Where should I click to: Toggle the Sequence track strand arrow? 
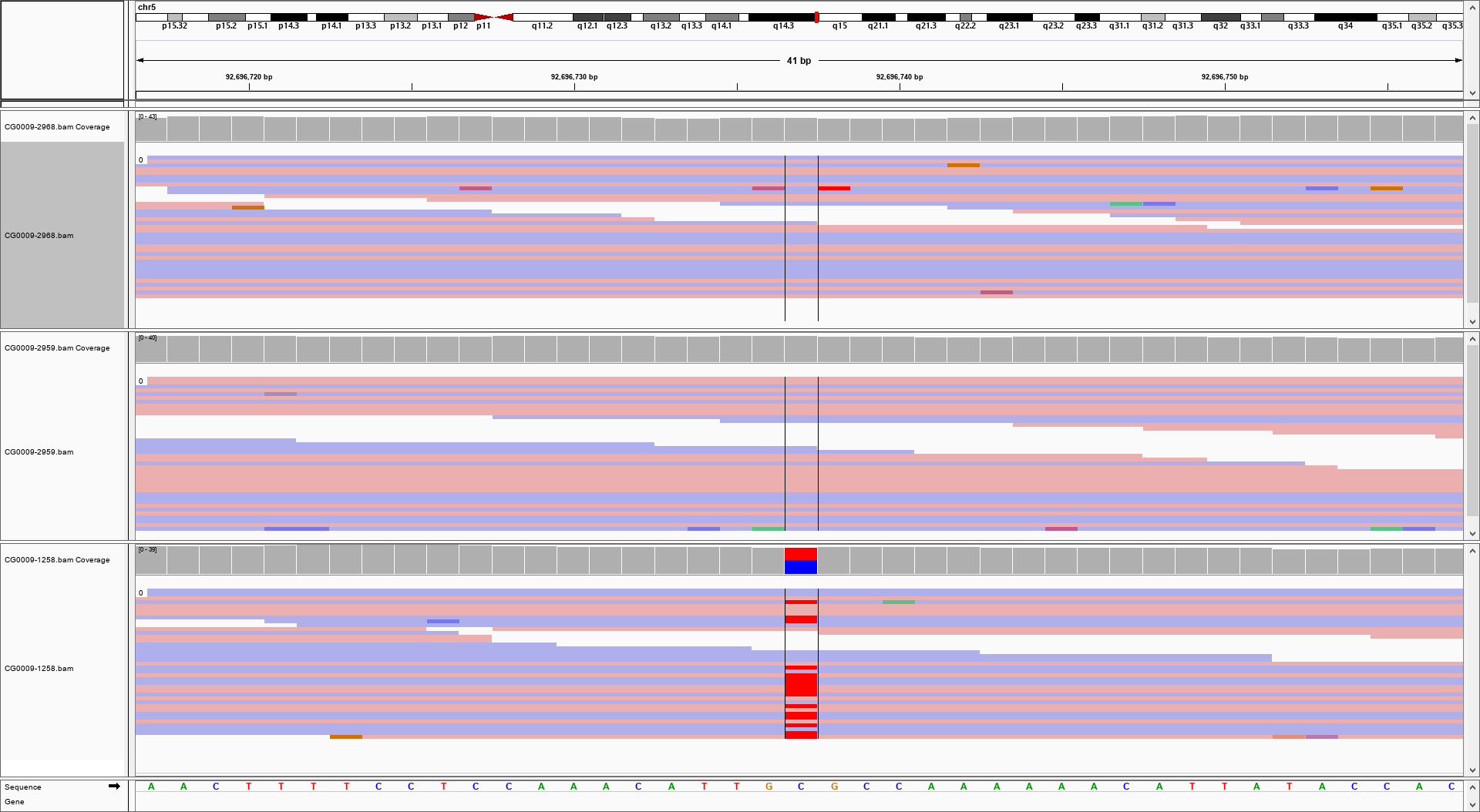114,787
